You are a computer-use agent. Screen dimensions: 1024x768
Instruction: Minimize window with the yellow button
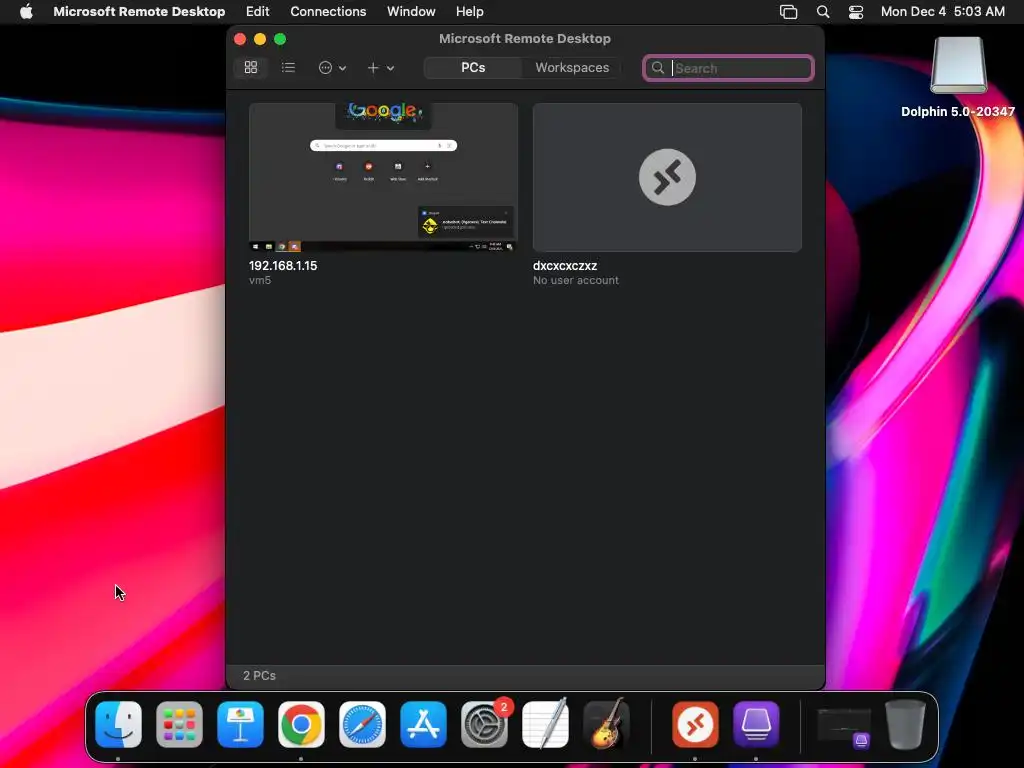point(260,39)
